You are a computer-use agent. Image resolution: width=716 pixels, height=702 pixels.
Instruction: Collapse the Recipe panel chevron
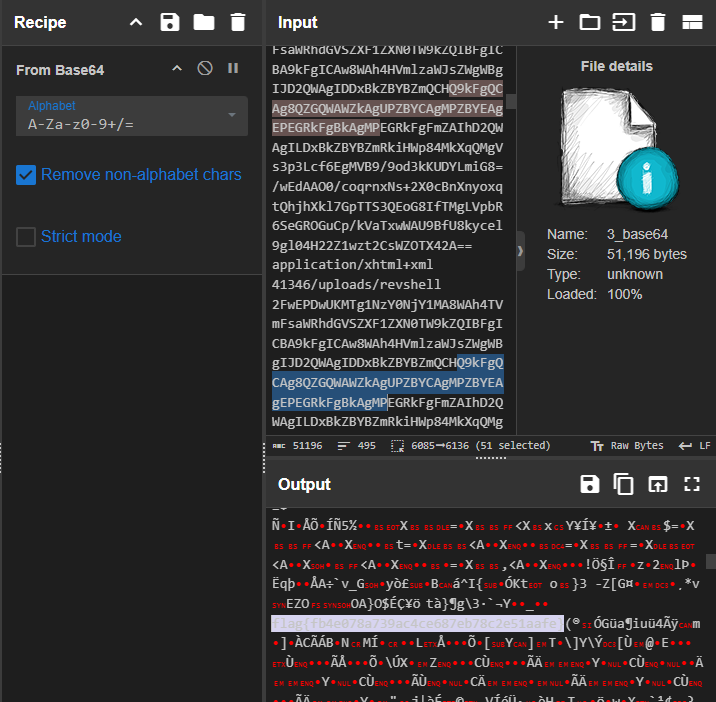136,22
